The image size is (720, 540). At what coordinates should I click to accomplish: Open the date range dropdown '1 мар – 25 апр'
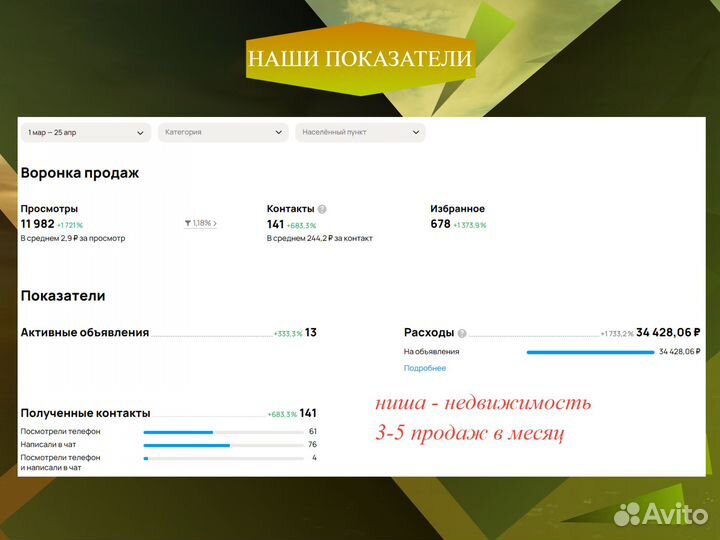point(86,133)
